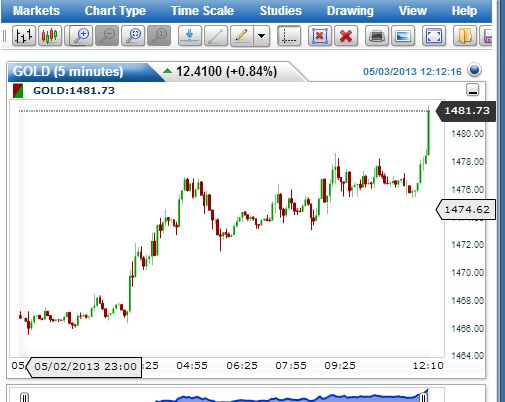Click the GOLD:1481.73 series label
The width and height of the screenshot is (505, 402).
(74, 91)
